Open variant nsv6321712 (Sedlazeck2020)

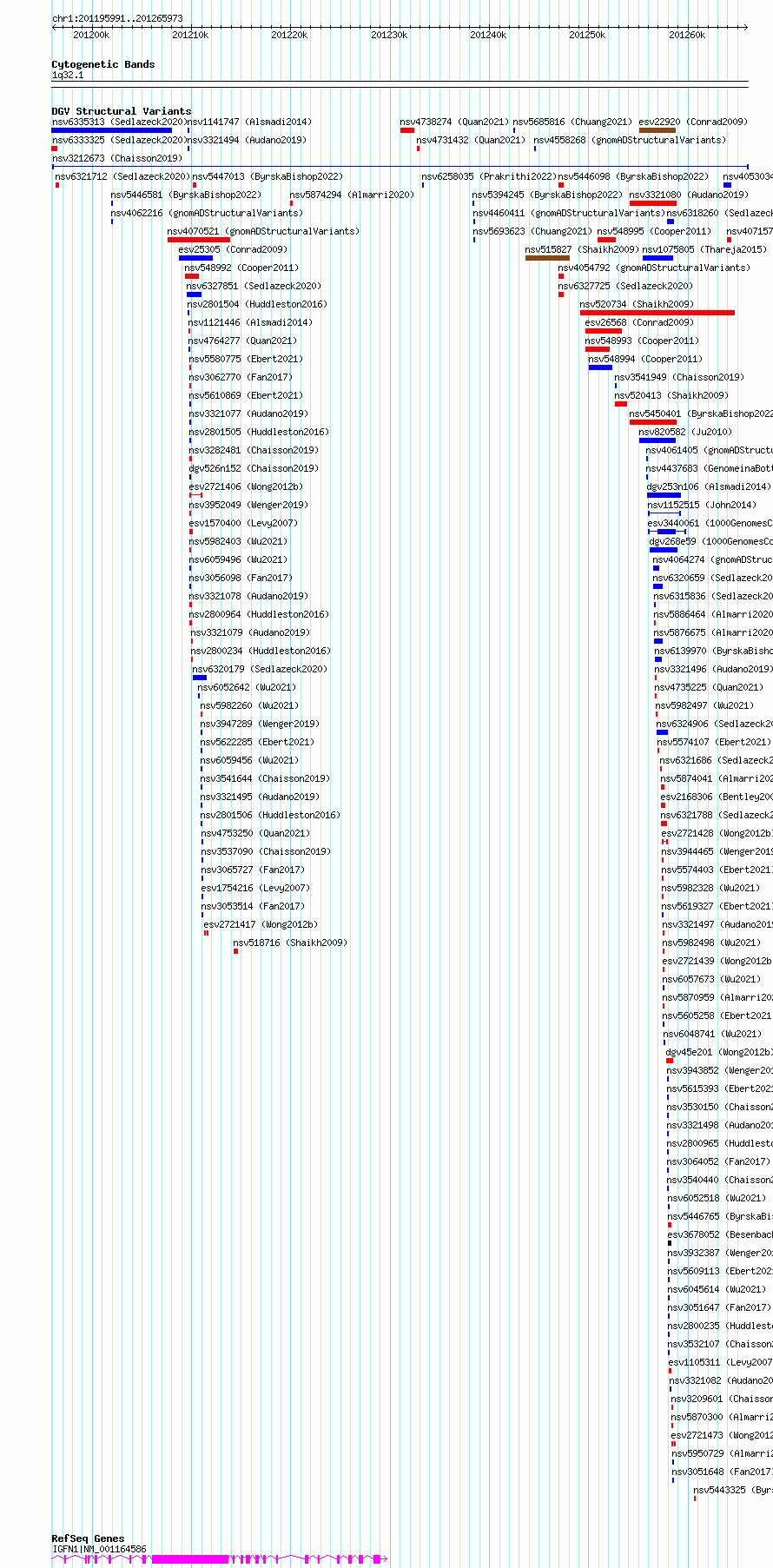(x=122, y=176)
